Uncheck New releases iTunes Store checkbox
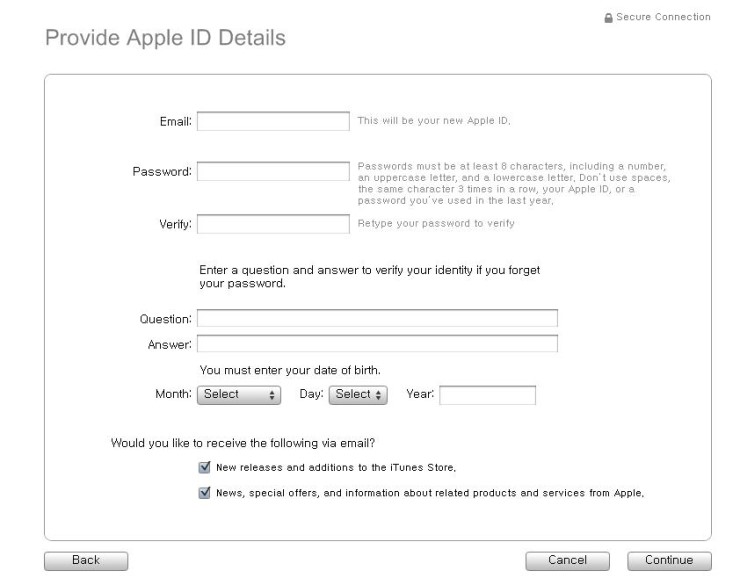 [x=204, y=467]
